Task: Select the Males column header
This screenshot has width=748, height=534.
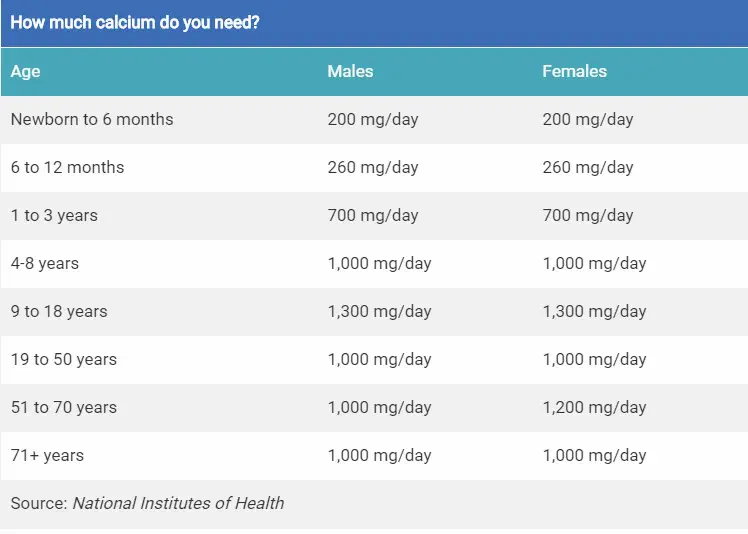Action: point(350,72)
